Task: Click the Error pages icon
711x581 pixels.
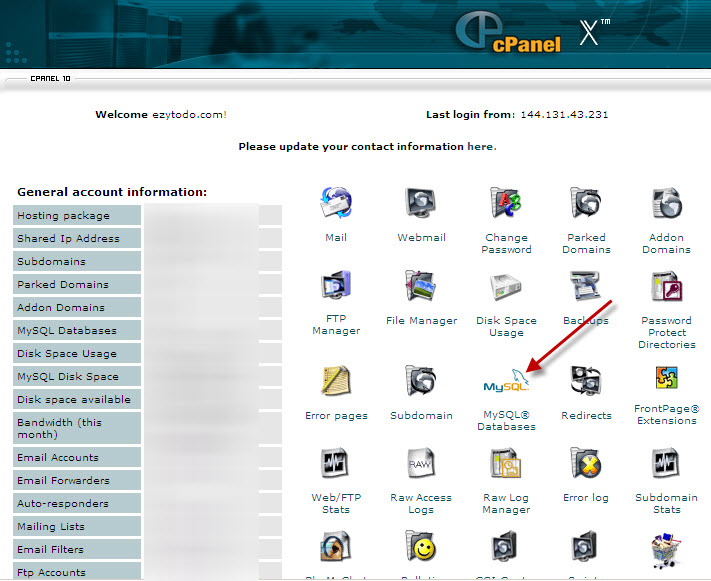Action: (336, 382)
